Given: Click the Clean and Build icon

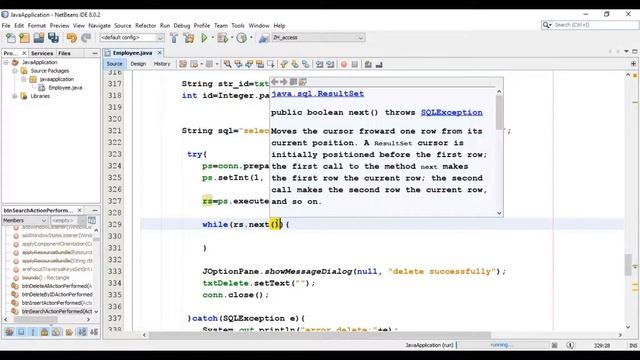Looking at the screenshot, I should [189, 38].
